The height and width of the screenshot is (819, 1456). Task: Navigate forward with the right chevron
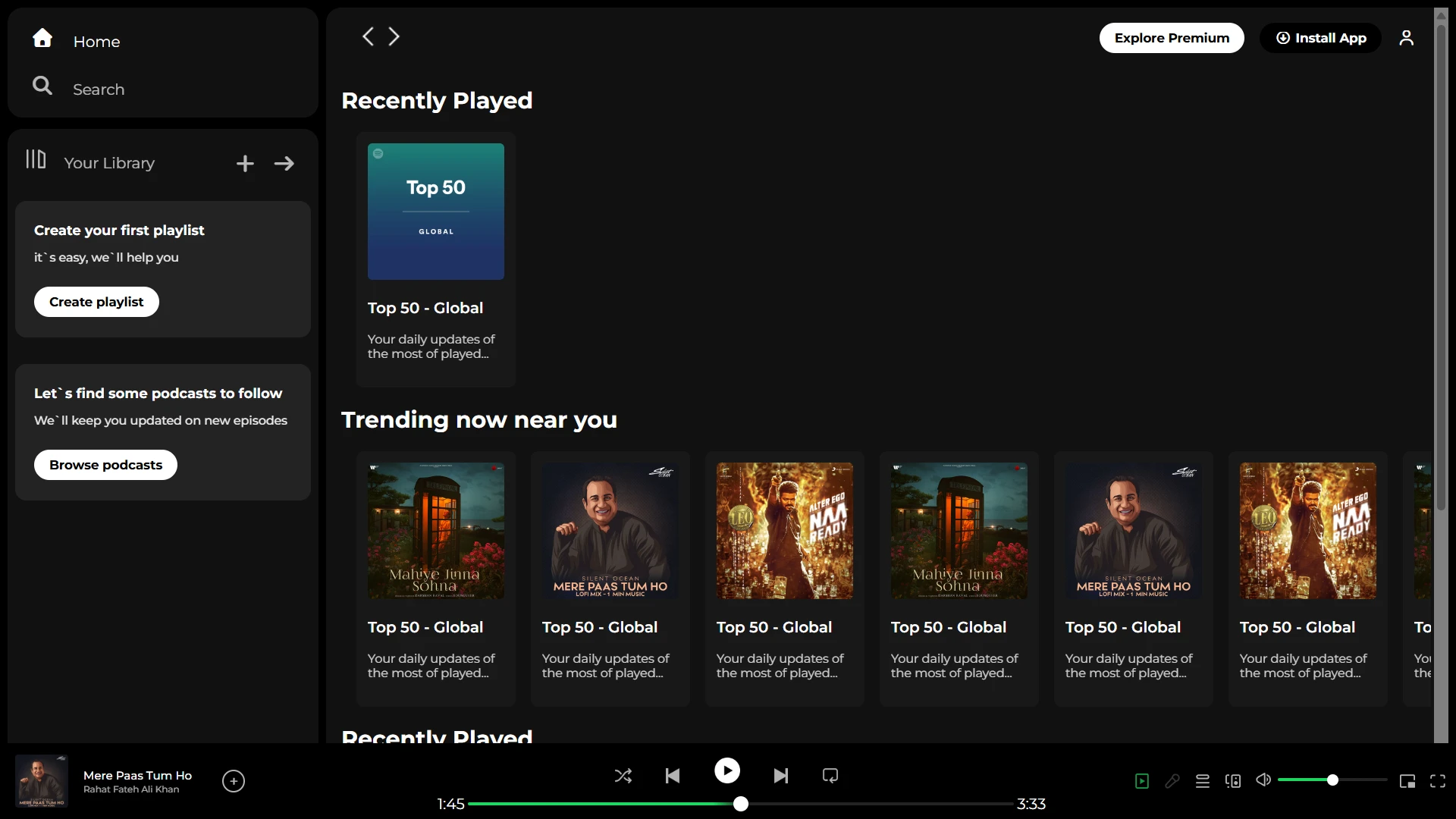tap(394, 36)
